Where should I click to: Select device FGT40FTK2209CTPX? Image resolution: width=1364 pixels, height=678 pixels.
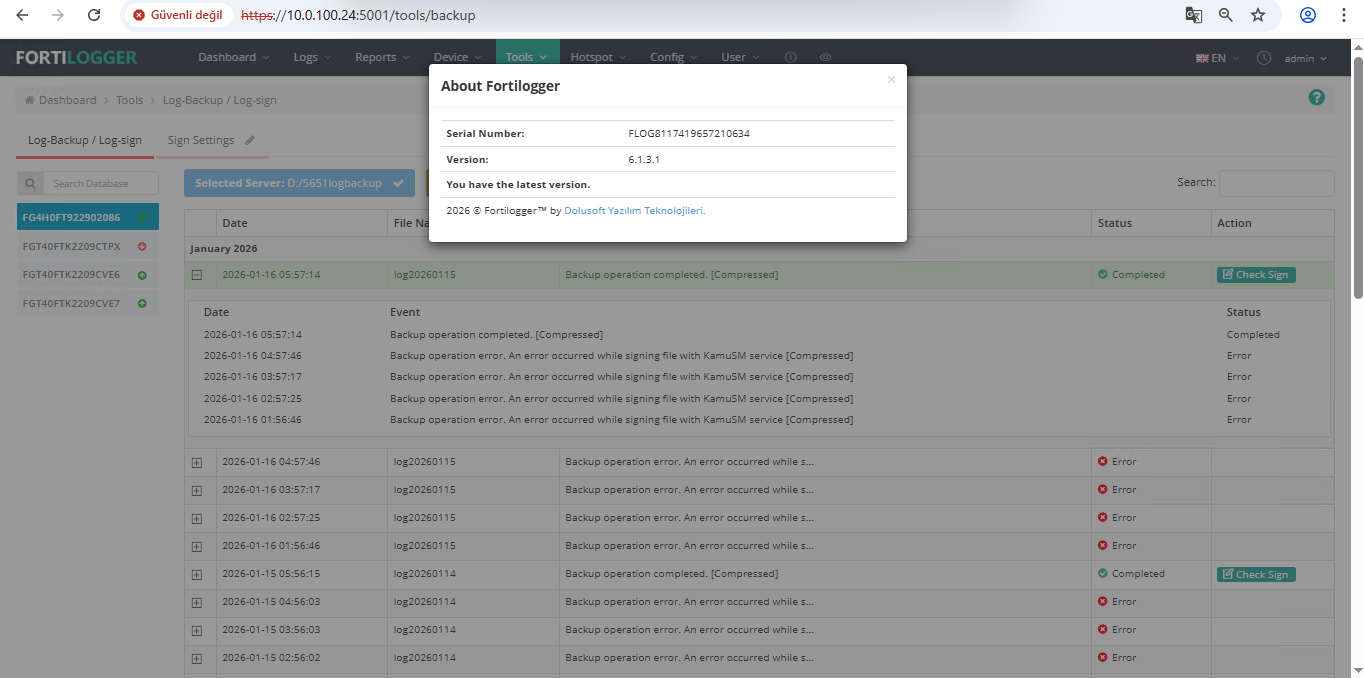88,246
